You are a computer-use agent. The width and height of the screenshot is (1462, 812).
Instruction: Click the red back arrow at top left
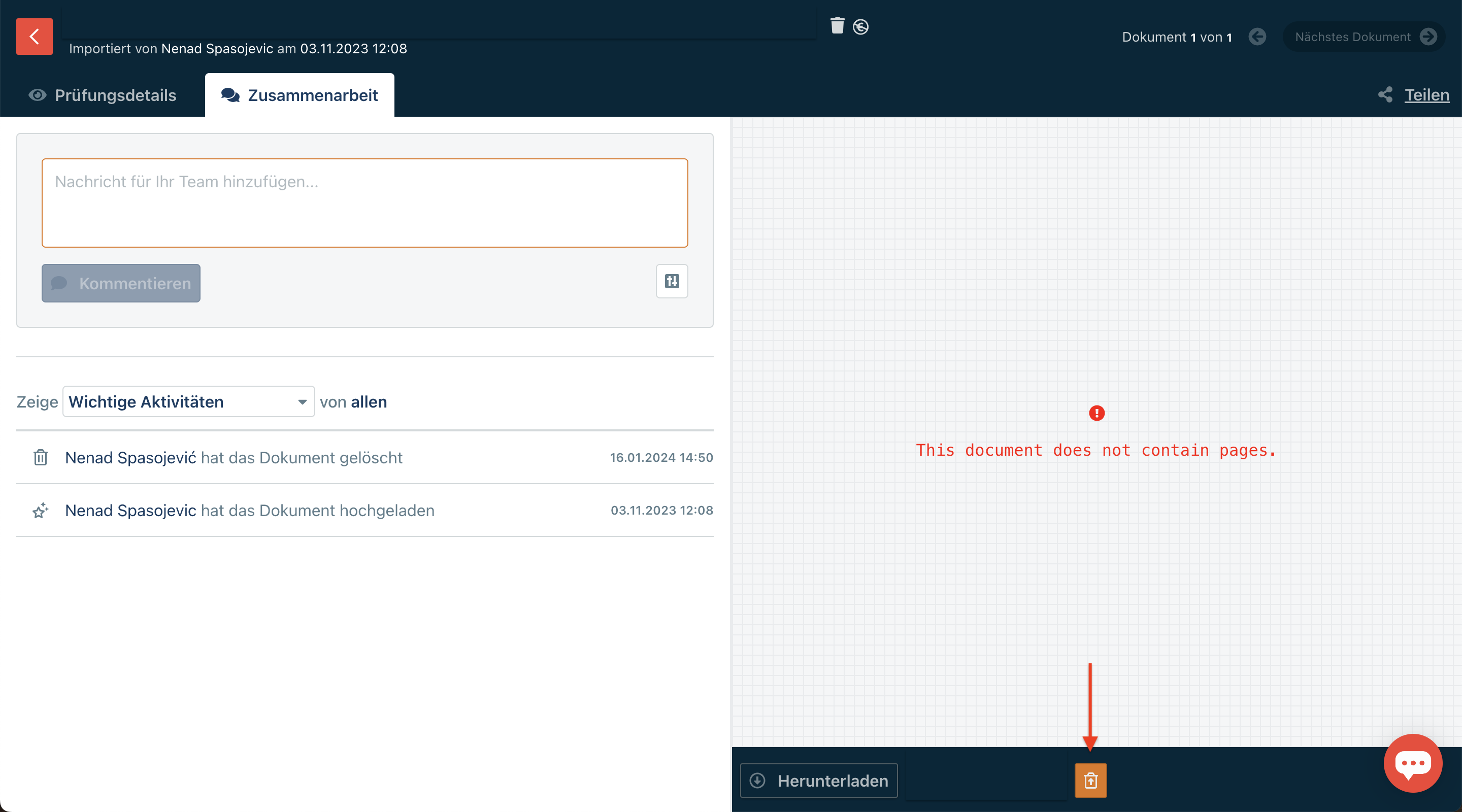[34, 37]
